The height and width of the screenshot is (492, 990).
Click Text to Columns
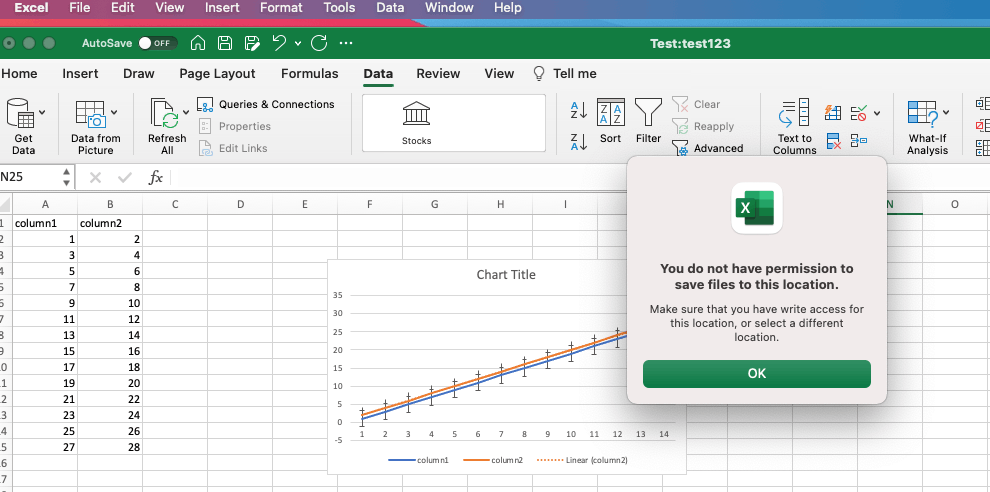tap(794, 127)
